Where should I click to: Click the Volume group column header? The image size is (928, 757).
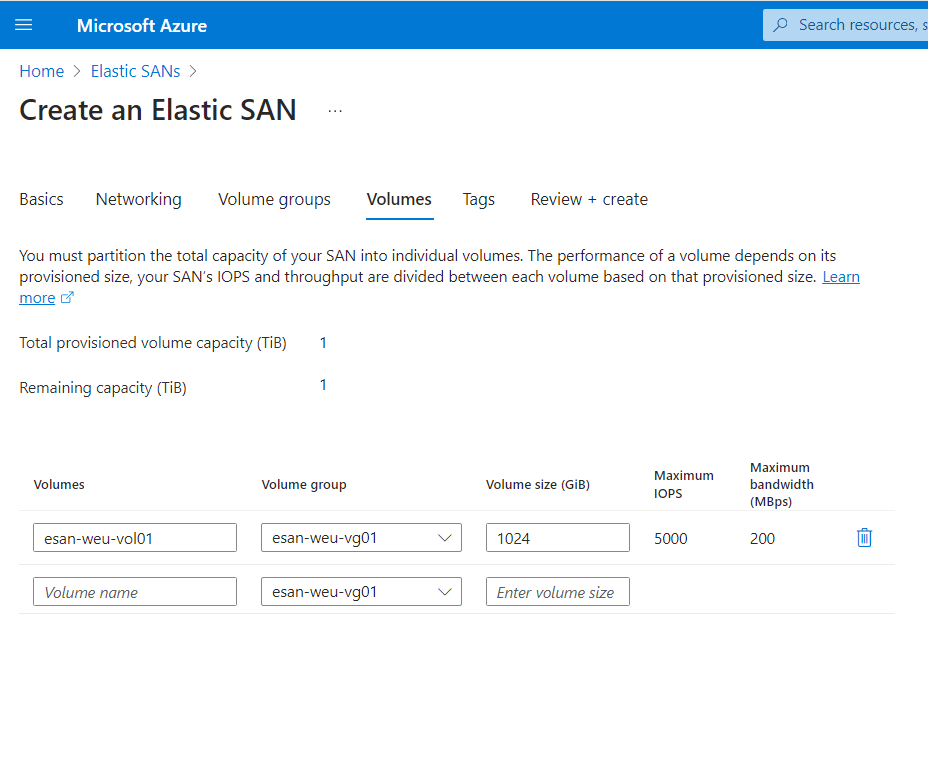pyautogui.click(x=304, y=484)
